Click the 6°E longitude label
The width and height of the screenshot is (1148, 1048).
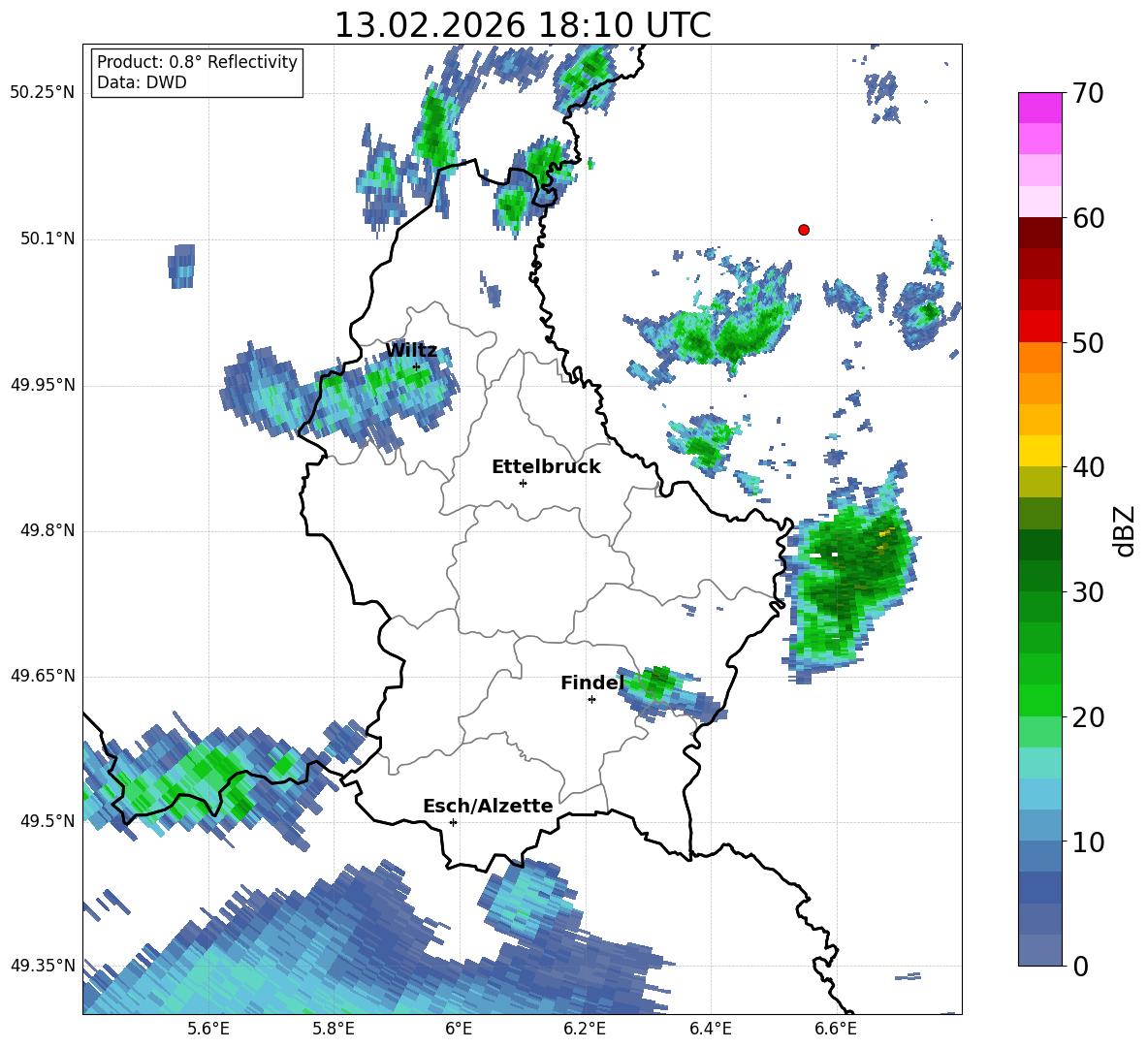pos(459,1029)
